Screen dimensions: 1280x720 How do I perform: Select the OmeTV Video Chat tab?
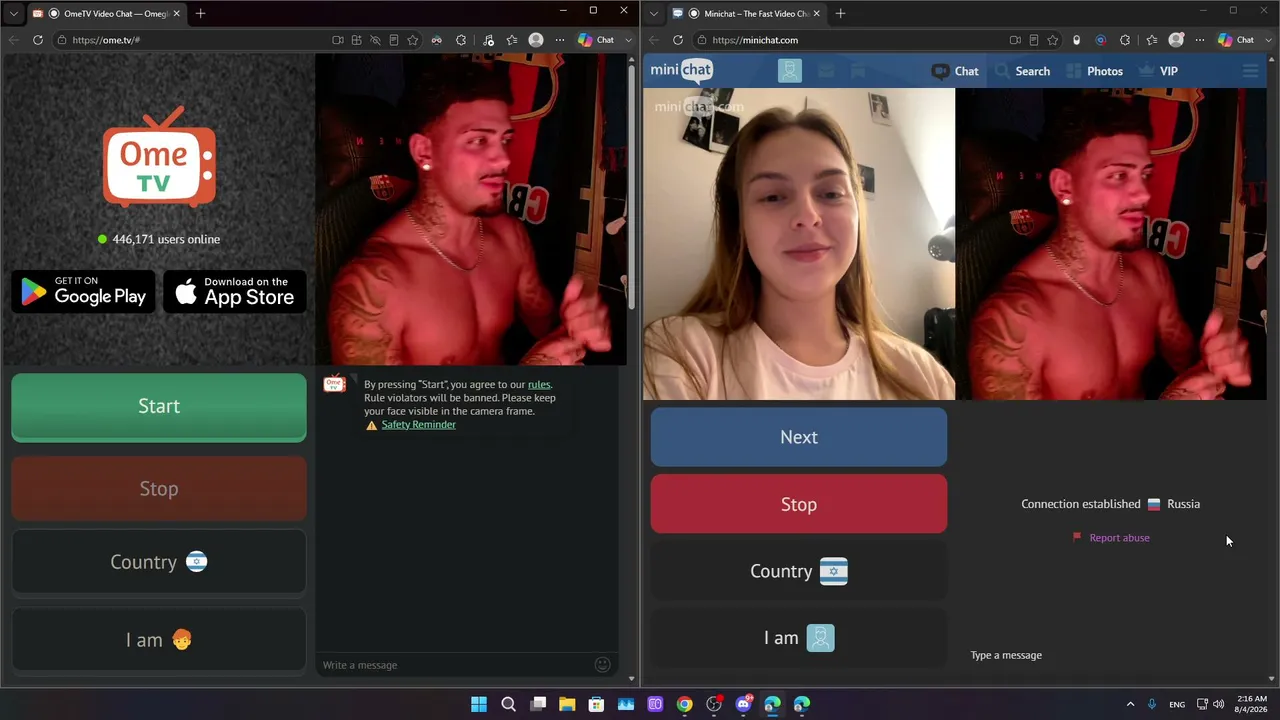pos(106,13)
